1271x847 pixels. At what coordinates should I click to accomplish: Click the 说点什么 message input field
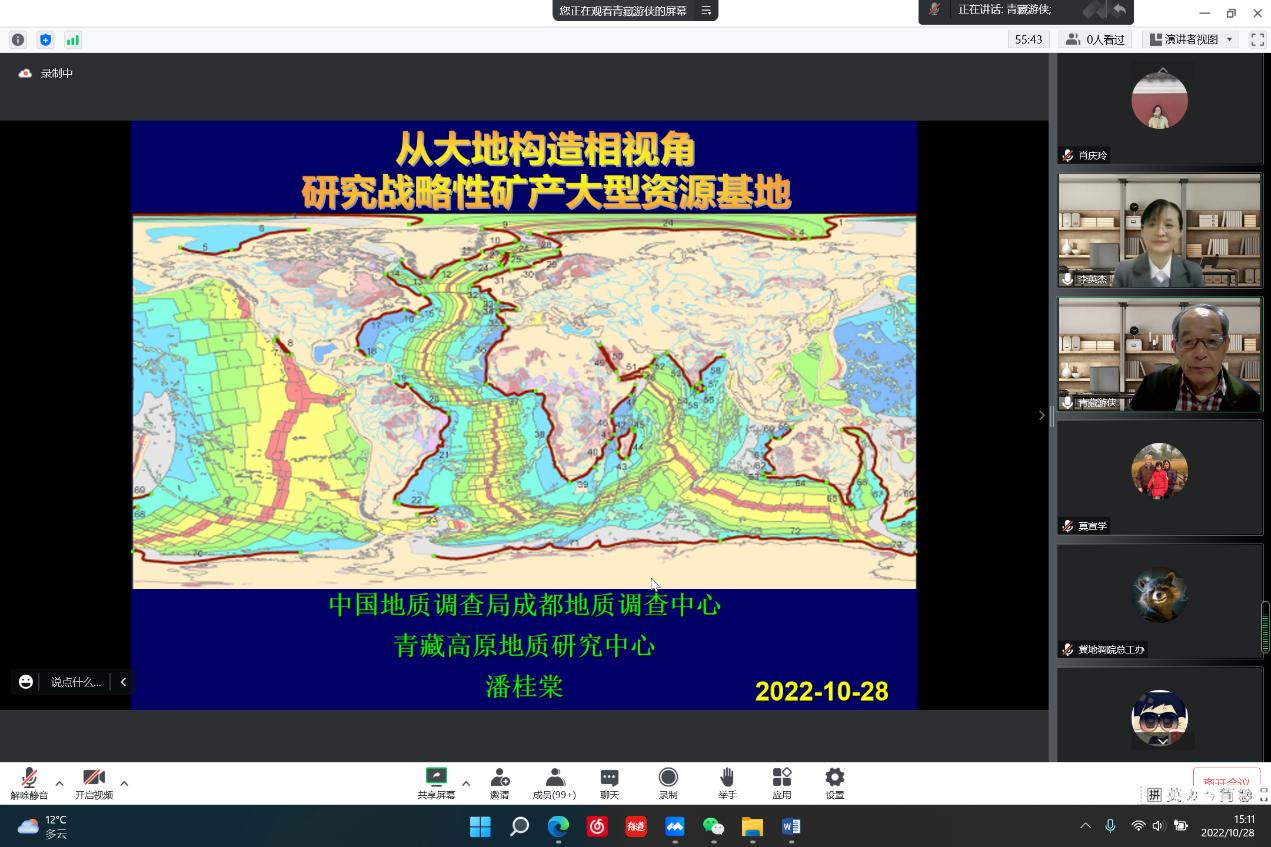pyautogui.click(x=76, y=682)
